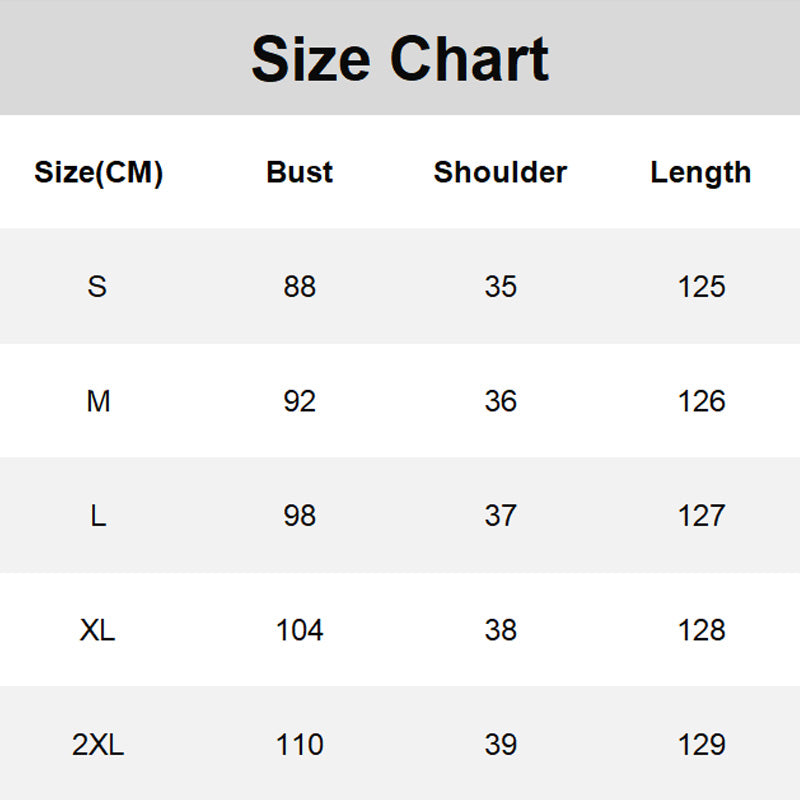800x800 pixels.
Task: Click shoulder value 39 for 2XL
Action: pos(500,745)
